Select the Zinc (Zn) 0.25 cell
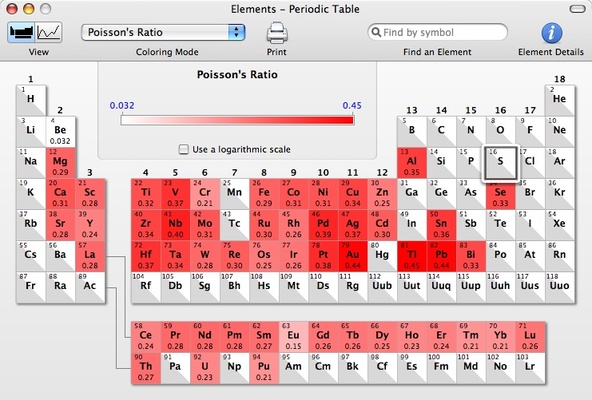The image size is (592, 400). pyautogui.click(x=382, y=194)
